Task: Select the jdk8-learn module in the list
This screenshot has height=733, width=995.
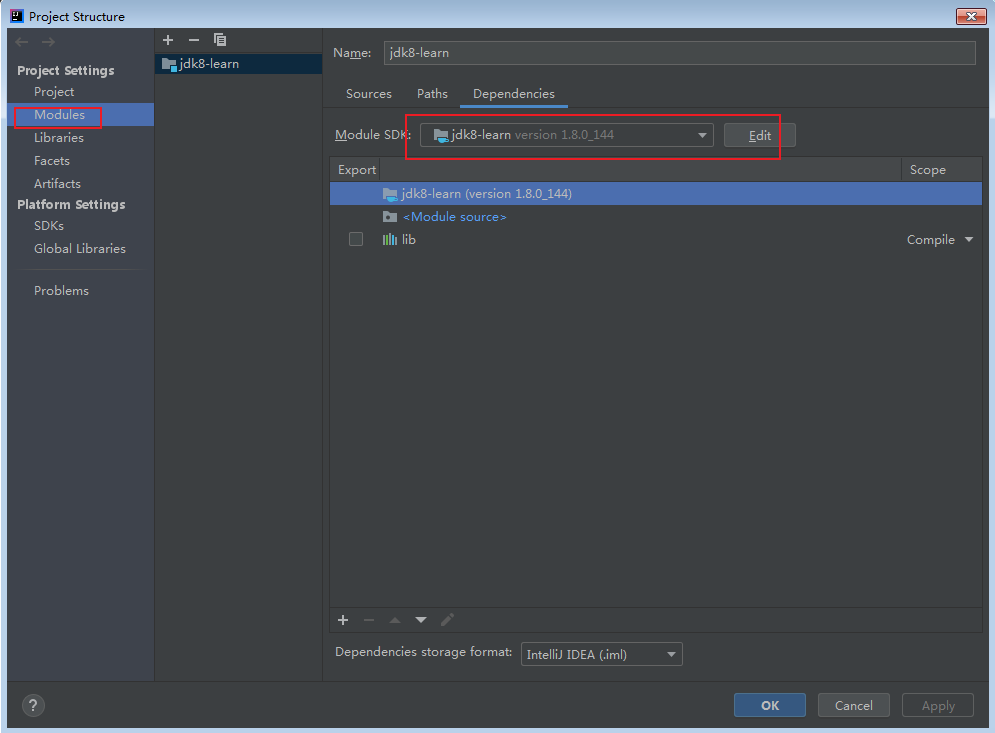Action: pos(239,63)
